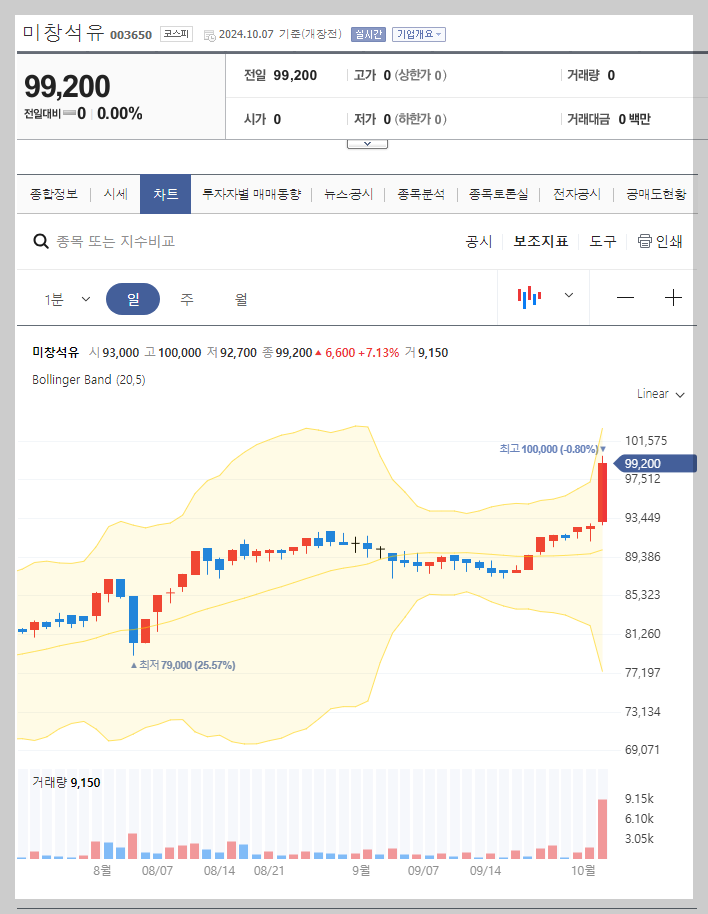Click the search magnifier icon
Screen dimensions: 708x914
[x=40, y=241]
